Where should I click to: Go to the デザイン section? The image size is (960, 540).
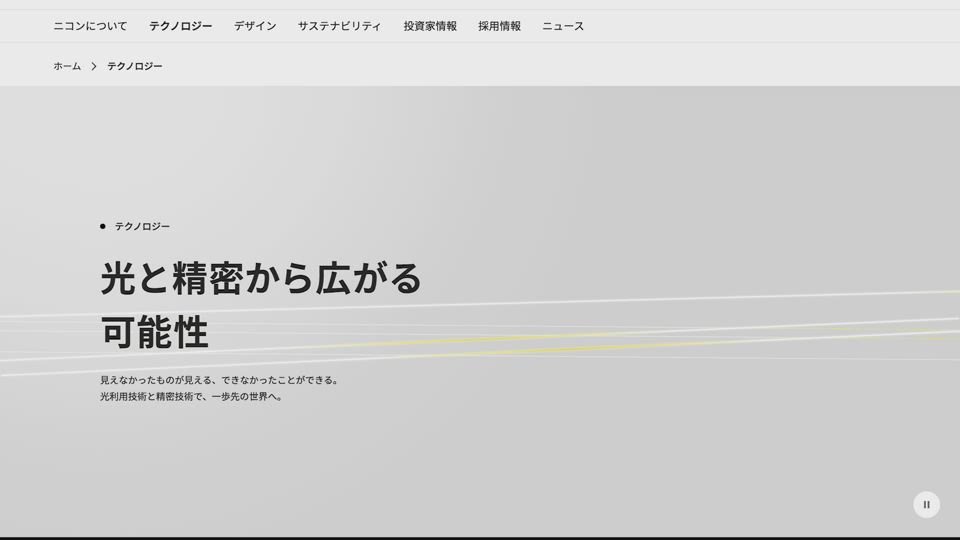tap(255, 26)
